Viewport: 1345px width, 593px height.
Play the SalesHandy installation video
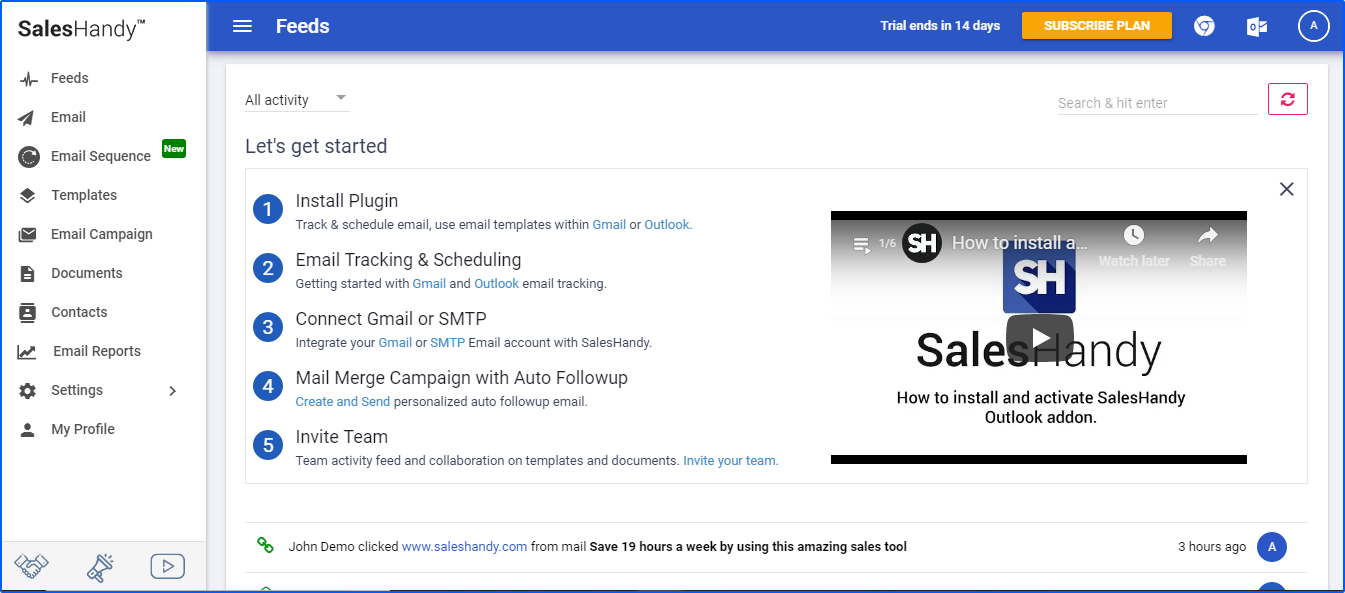point(1038,337)
